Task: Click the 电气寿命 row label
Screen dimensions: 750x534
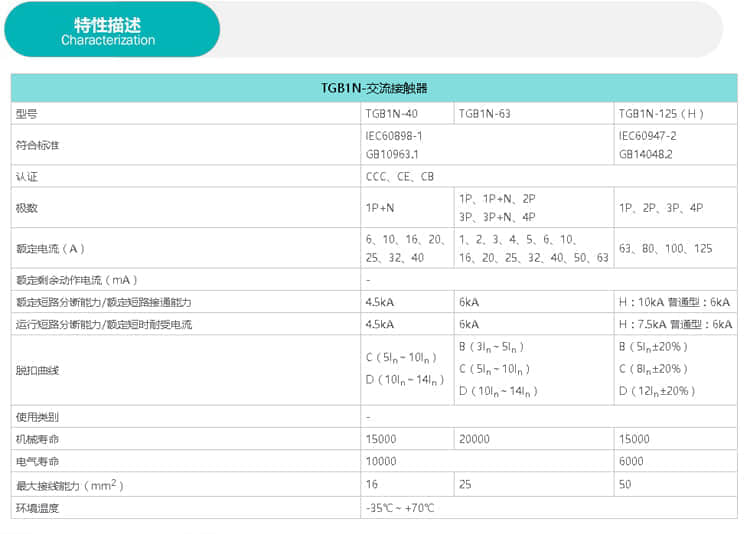Action: (x=37, y=461)
